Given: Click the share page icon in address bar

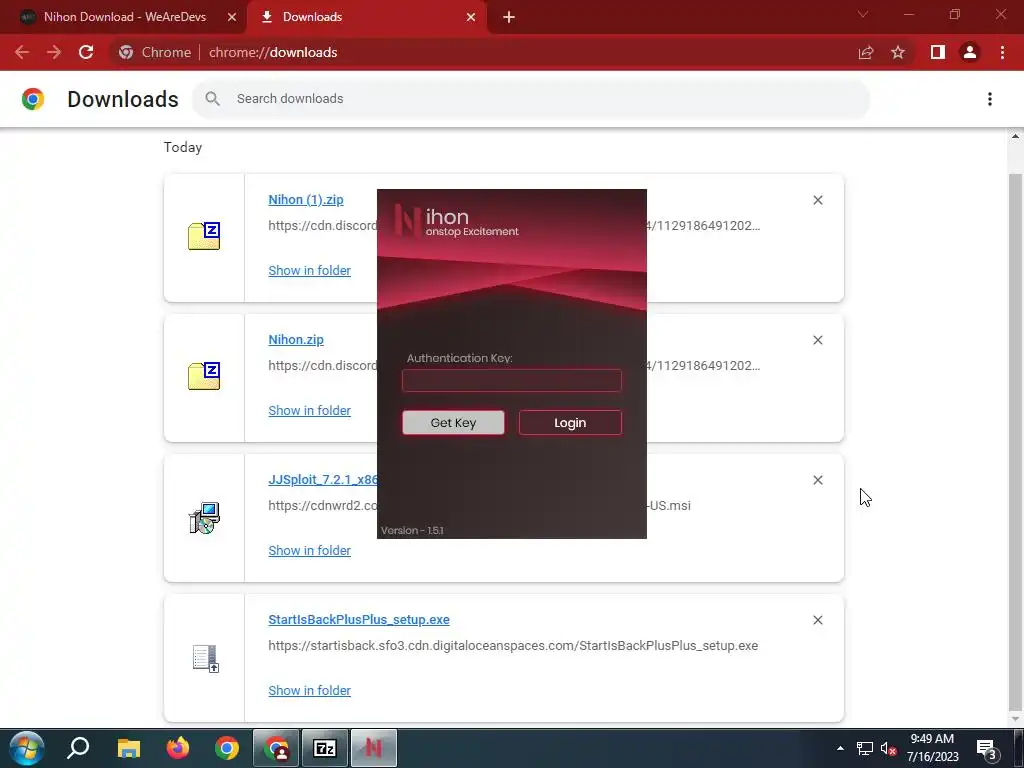Looking at the screenshot, I should pyautogui.click(x=866, y=52).
